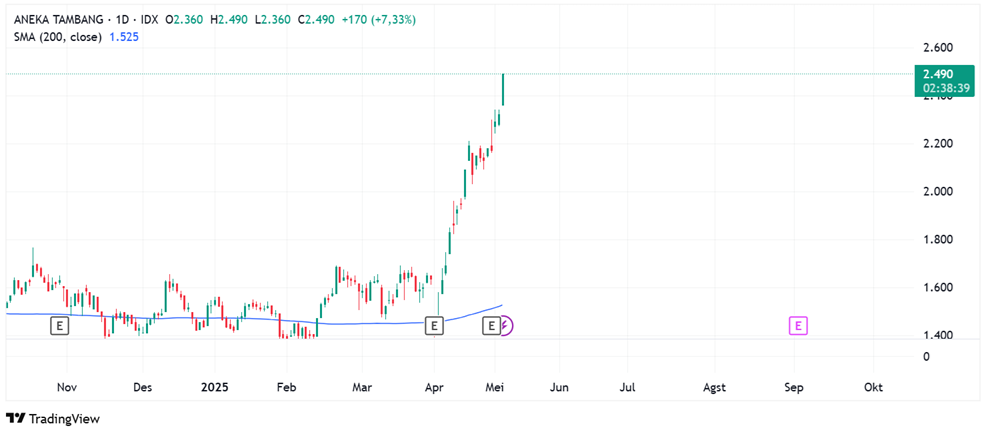Screen dimensions: 985x429
Task: Click the Nov label on the time axis
Action: coord(67,388)
